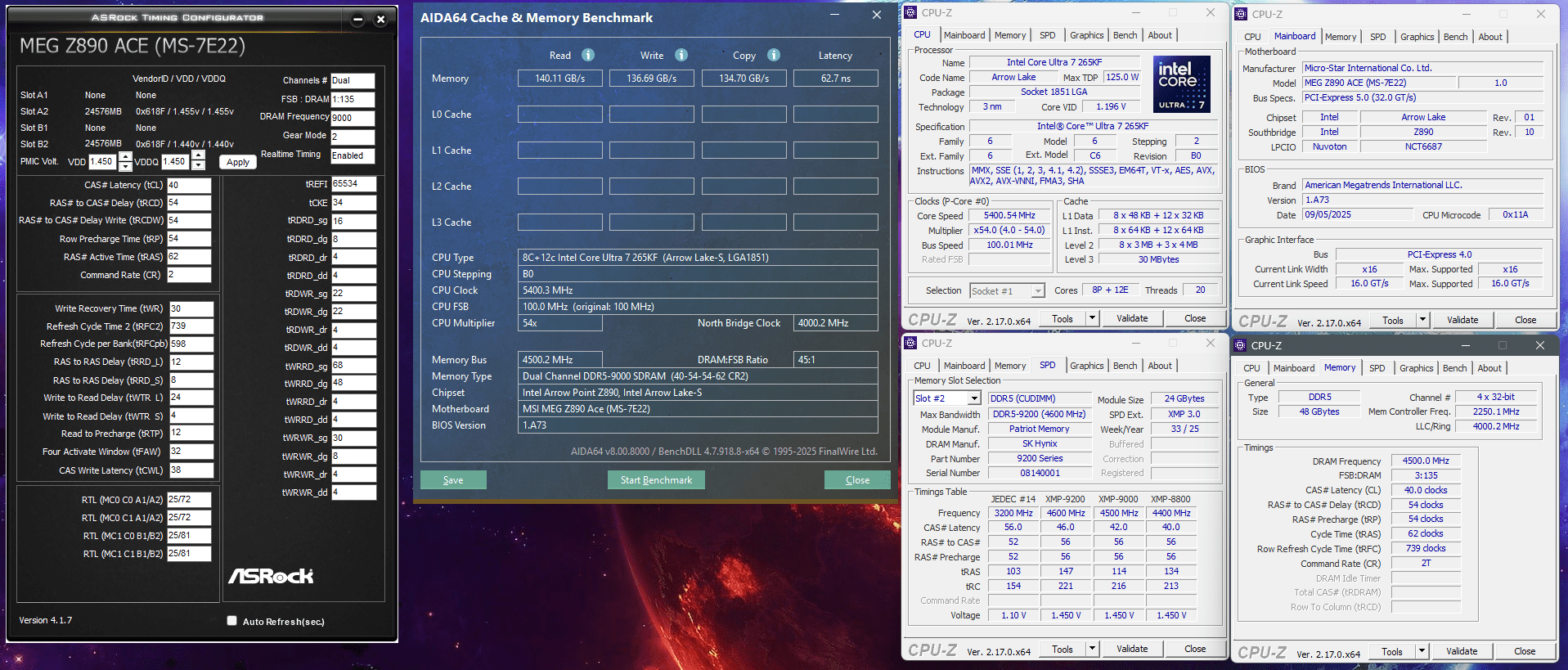Save the AIDA64 benchmark results
The width and height of the screenshot is (1568, 670).
(x=453, y=480)
